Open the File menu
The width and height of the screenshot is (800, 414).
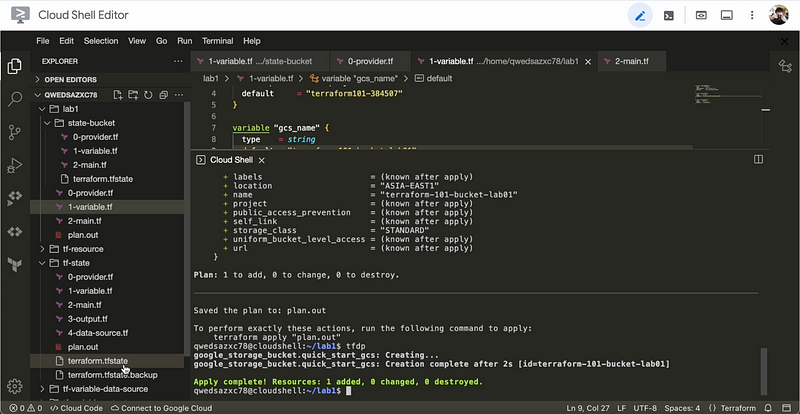pos(43,41)
